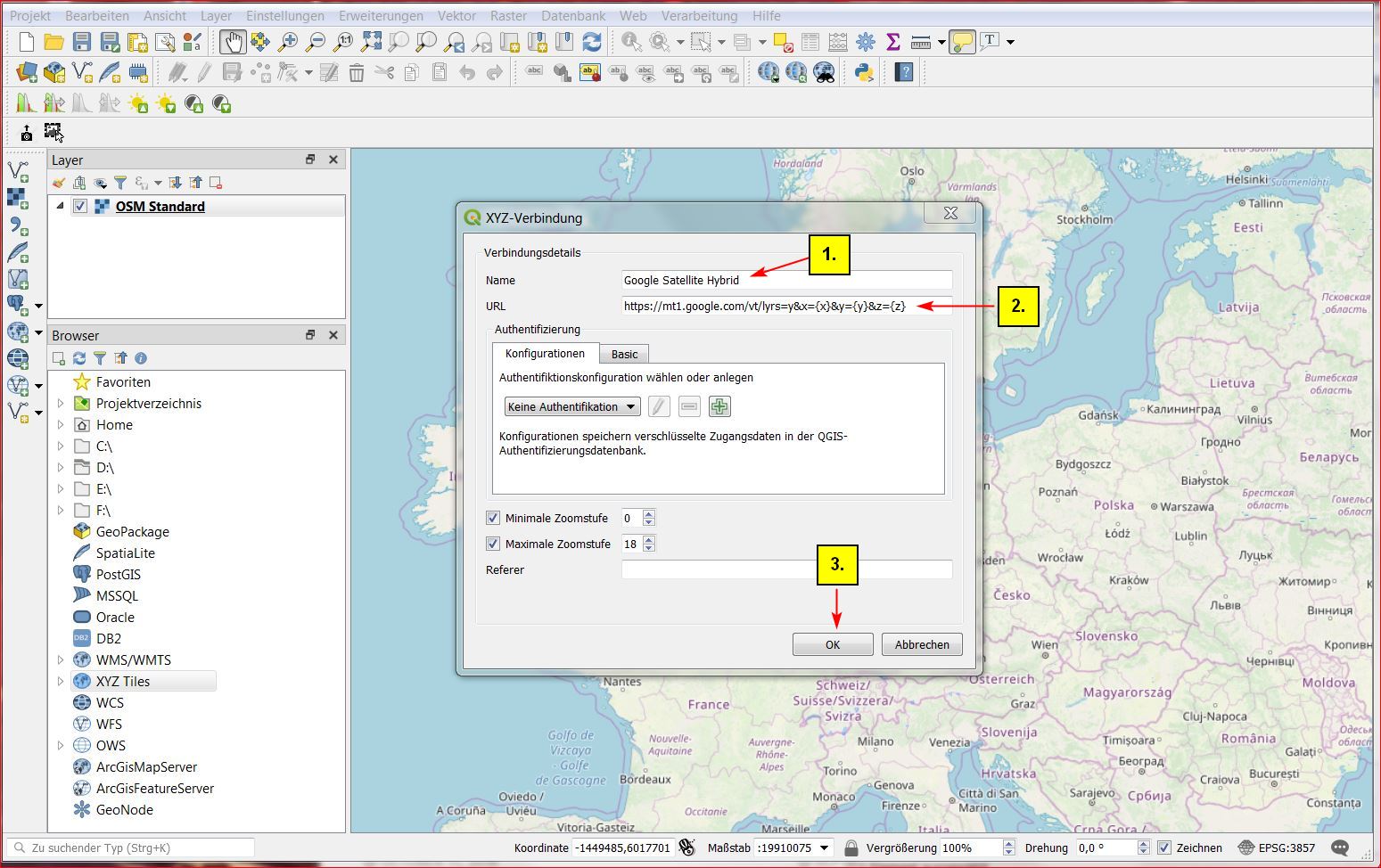Select the Pan Map hand tool
The image size is (1381, 868).
tap(233, 42)
